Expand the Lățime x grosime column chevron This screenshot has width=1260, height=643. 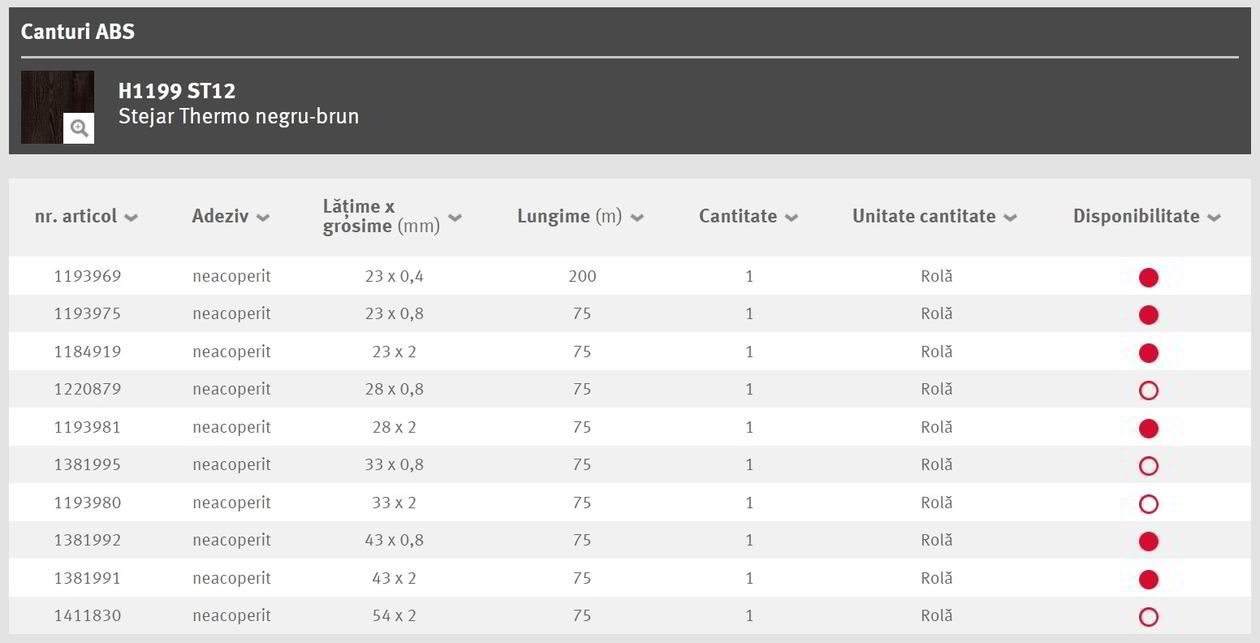click(x=455, y=218)
